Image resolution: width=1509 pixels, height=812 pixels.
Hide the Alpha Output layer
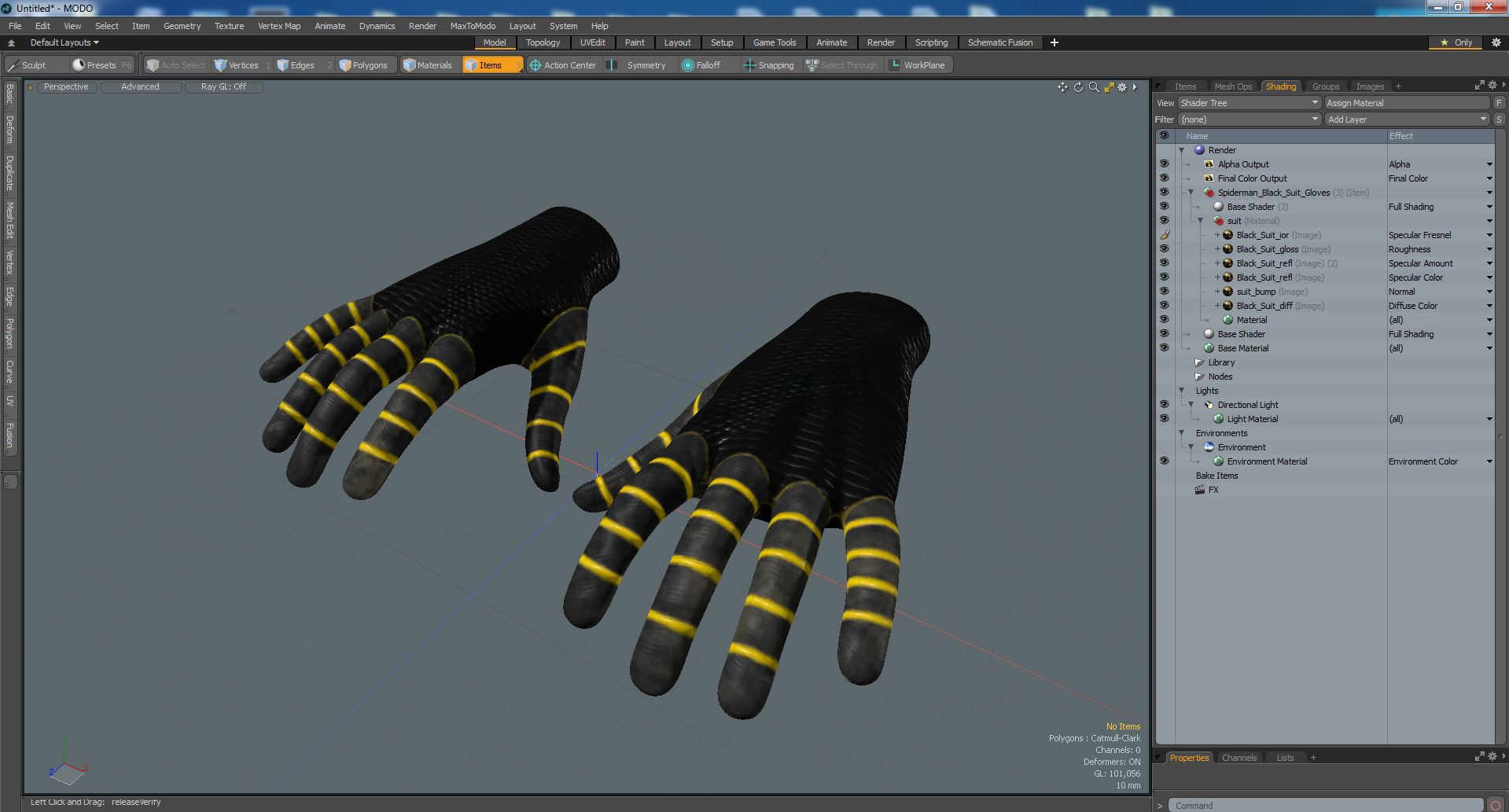point(1164,164)
